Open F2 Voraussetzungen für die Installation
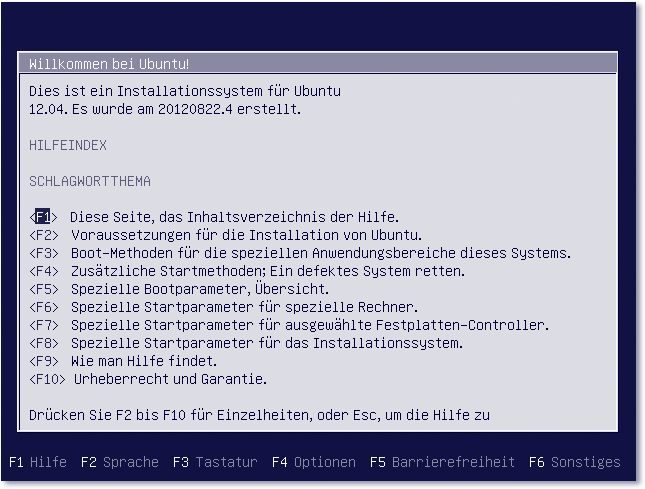The height and width of the screenshot is (489, 645). 43,235
